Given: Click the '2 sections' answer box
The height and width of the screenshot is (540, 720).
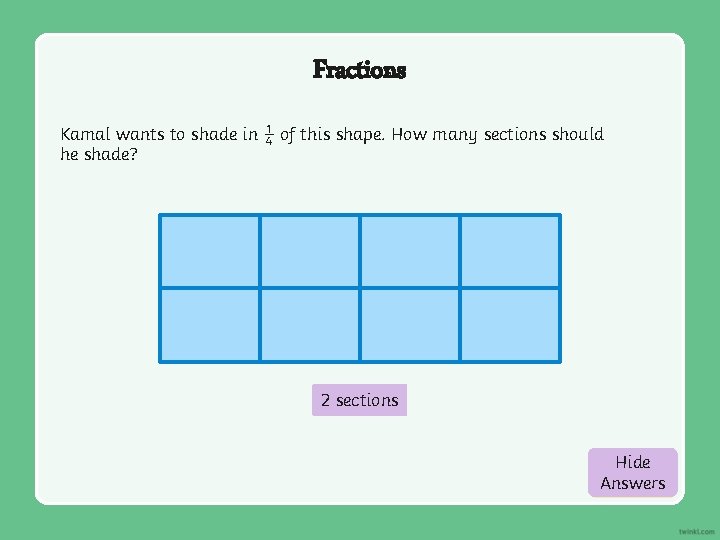Looking at the screenshot, I should (359, 400).
